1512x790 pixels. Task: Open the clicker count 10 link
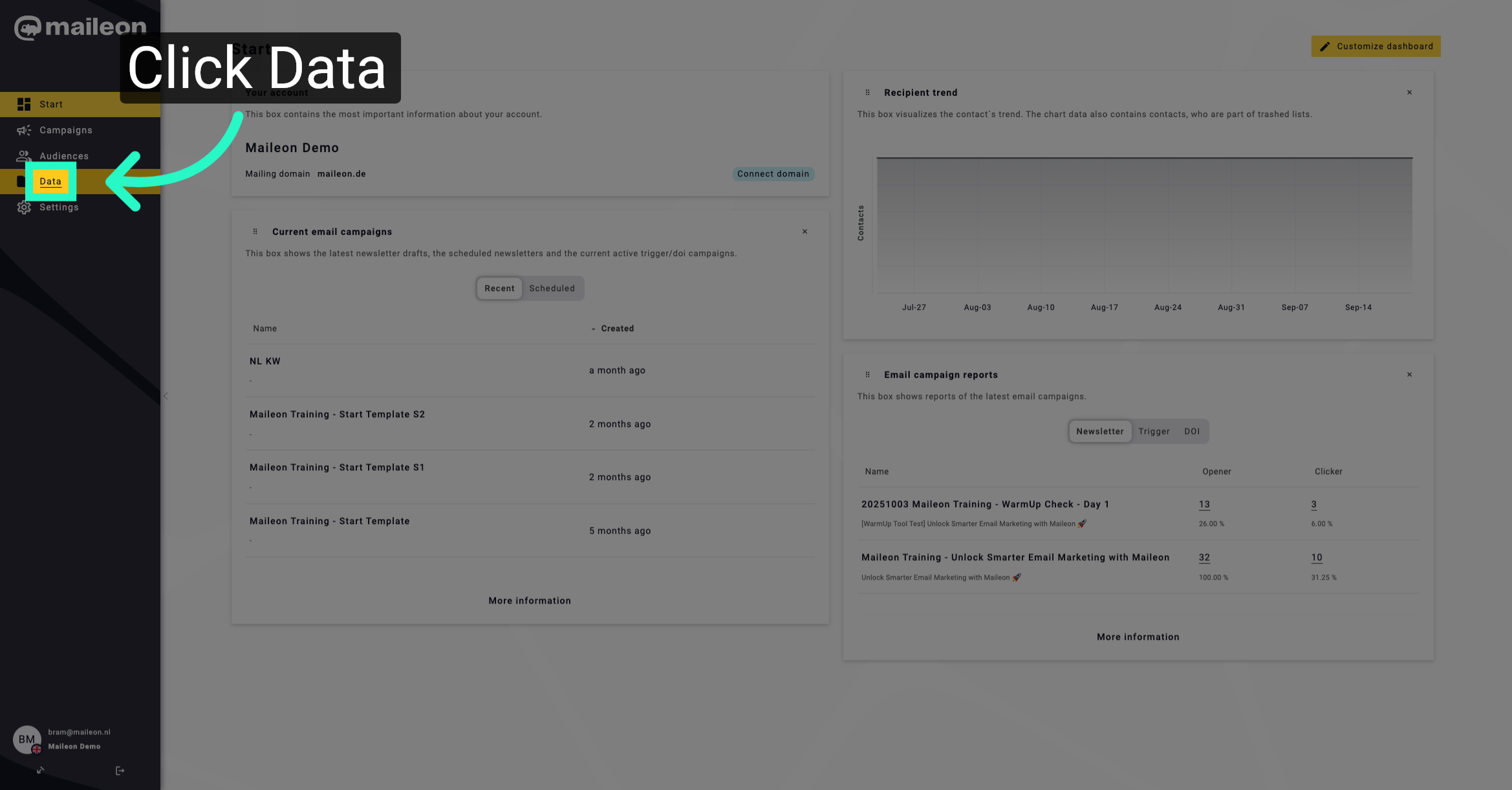(1317, 558)
